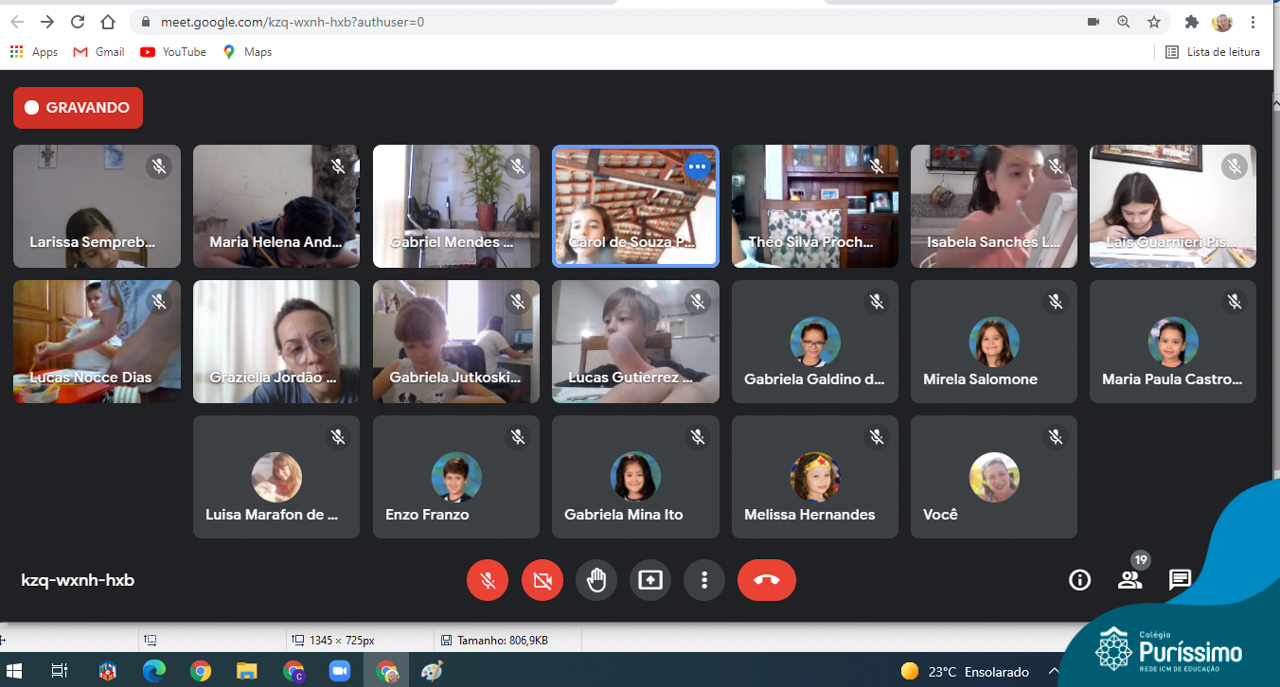Open options on Carol de Souza tile
The height and width of the screenshot is (687, 1280).
click(697, 167)
